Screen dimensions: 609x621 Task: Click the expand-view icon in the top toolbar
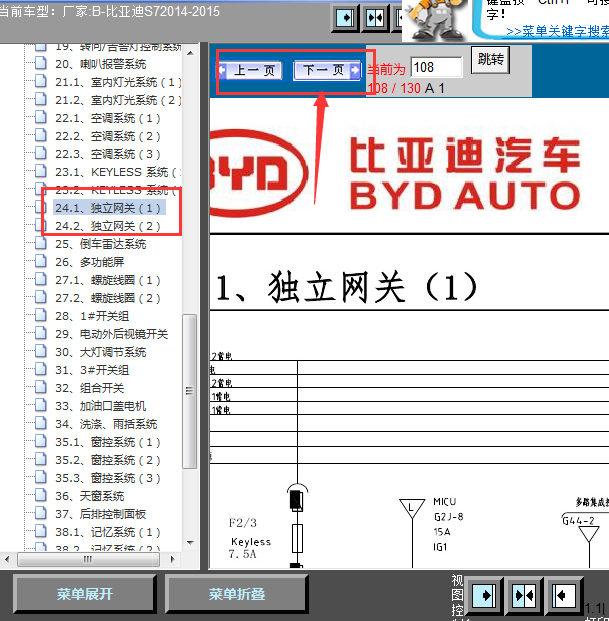click(344, 18)
